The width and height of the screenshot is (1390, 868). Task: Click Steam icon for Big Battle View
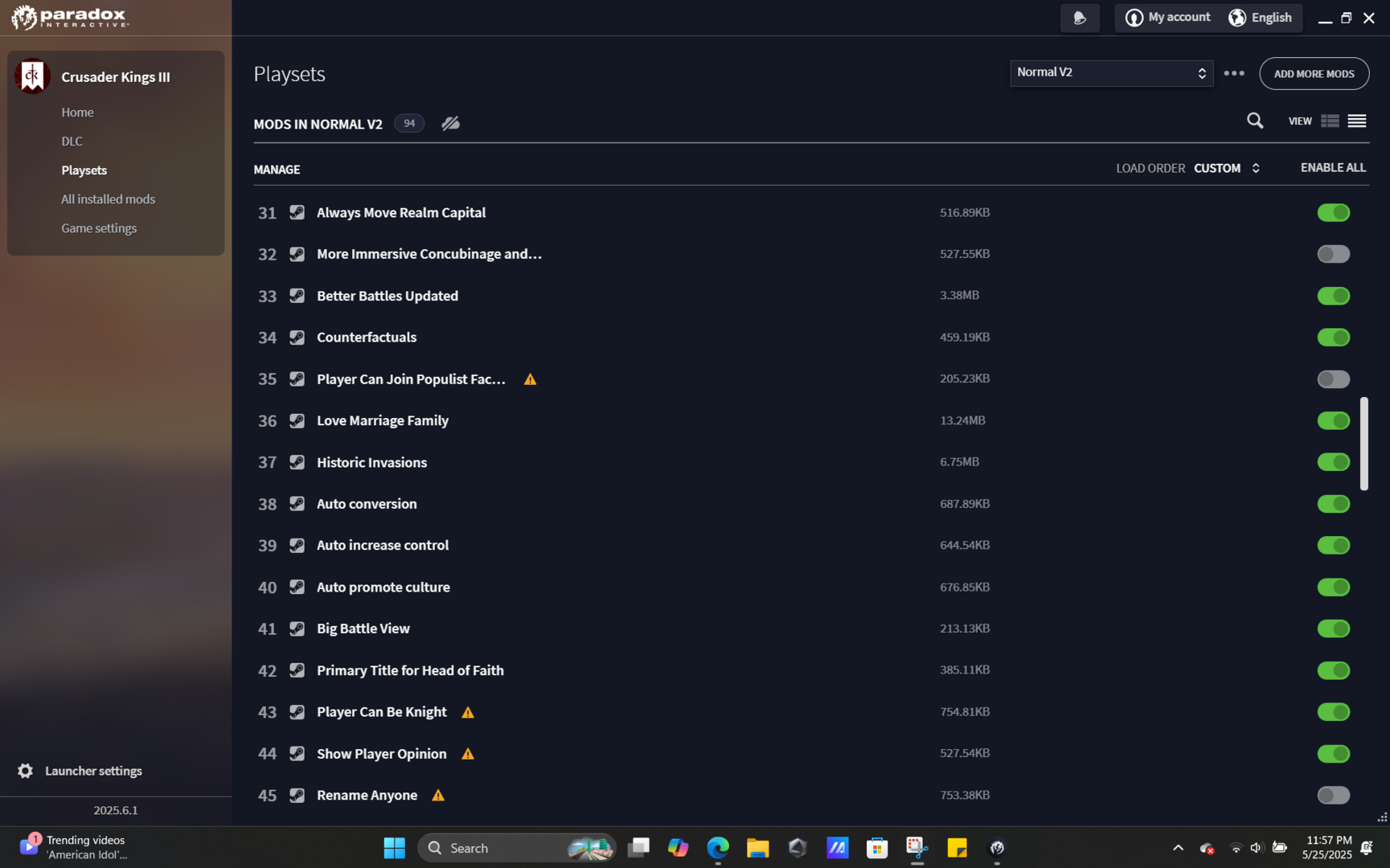(297, 628)
